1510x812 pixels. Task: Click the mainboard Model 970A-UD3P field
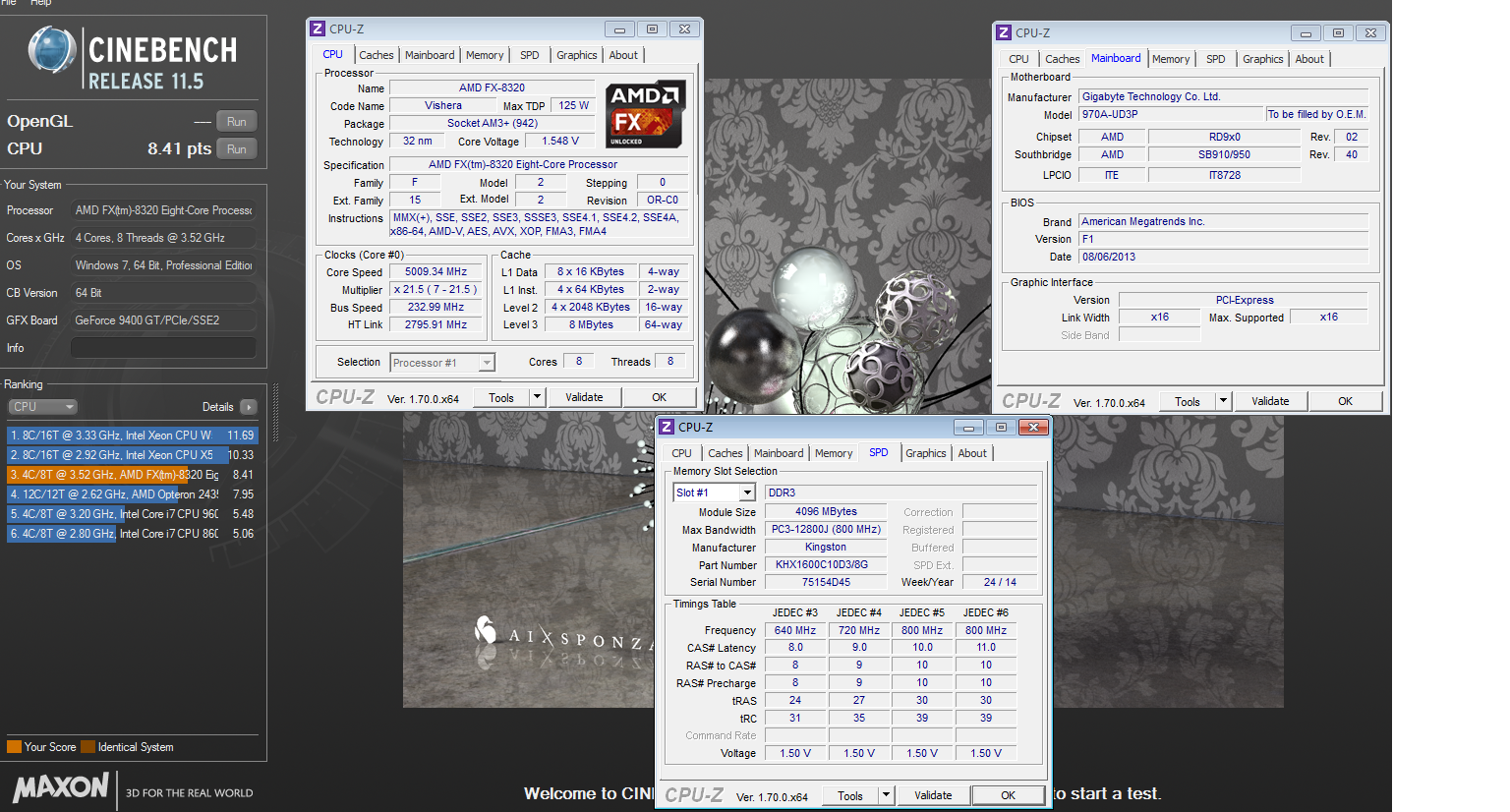tap(1171, 115)
